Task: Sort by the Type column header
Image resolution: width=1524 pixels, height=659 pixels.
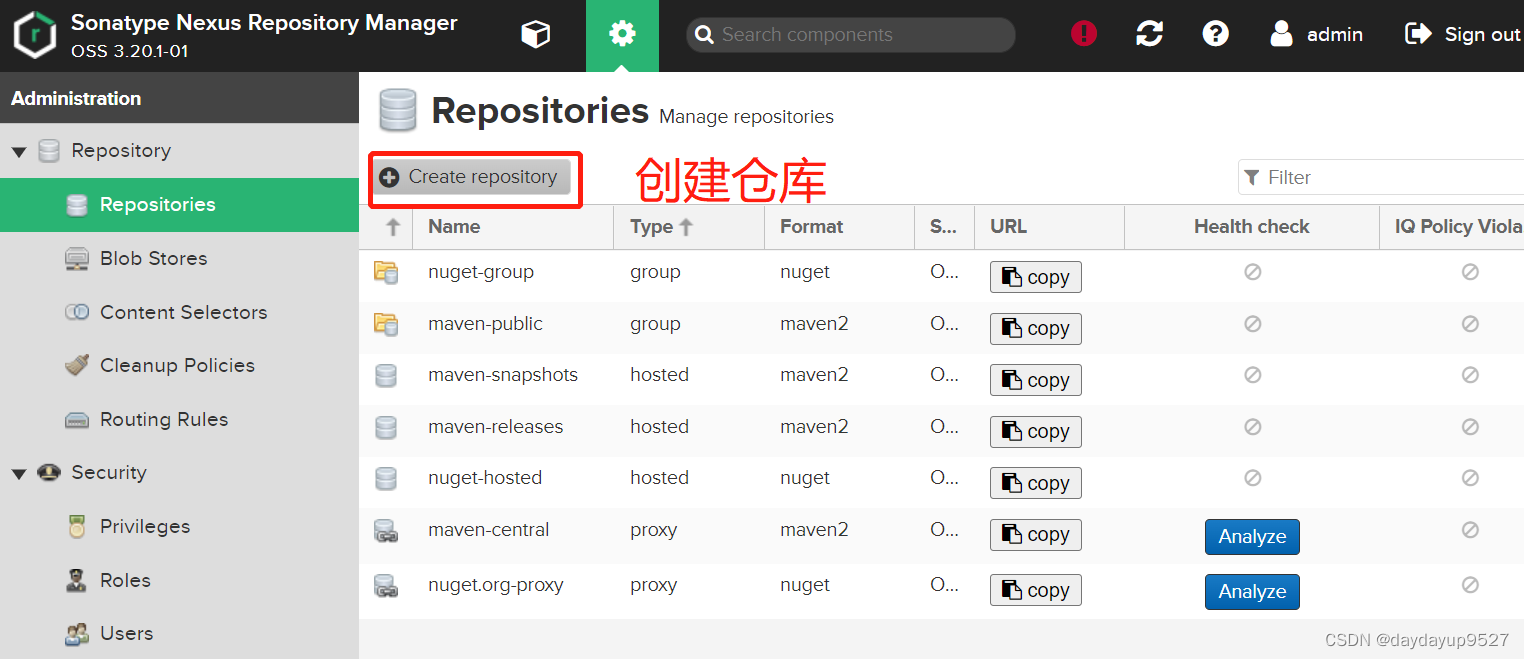Action: pyautogui.click(x=688, y=227)
